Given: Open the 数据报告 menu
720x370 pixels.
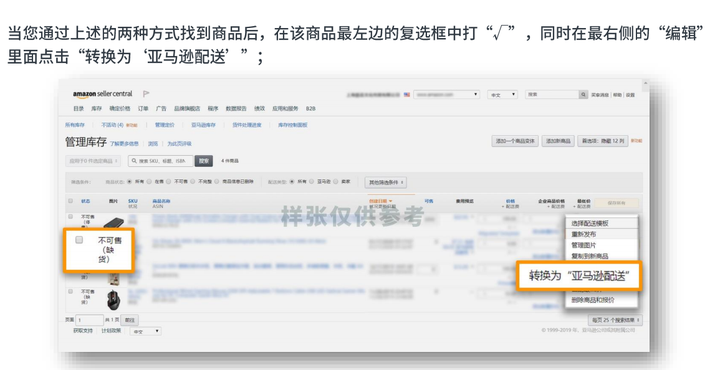Looking at the screenshot, I should 236,109.
